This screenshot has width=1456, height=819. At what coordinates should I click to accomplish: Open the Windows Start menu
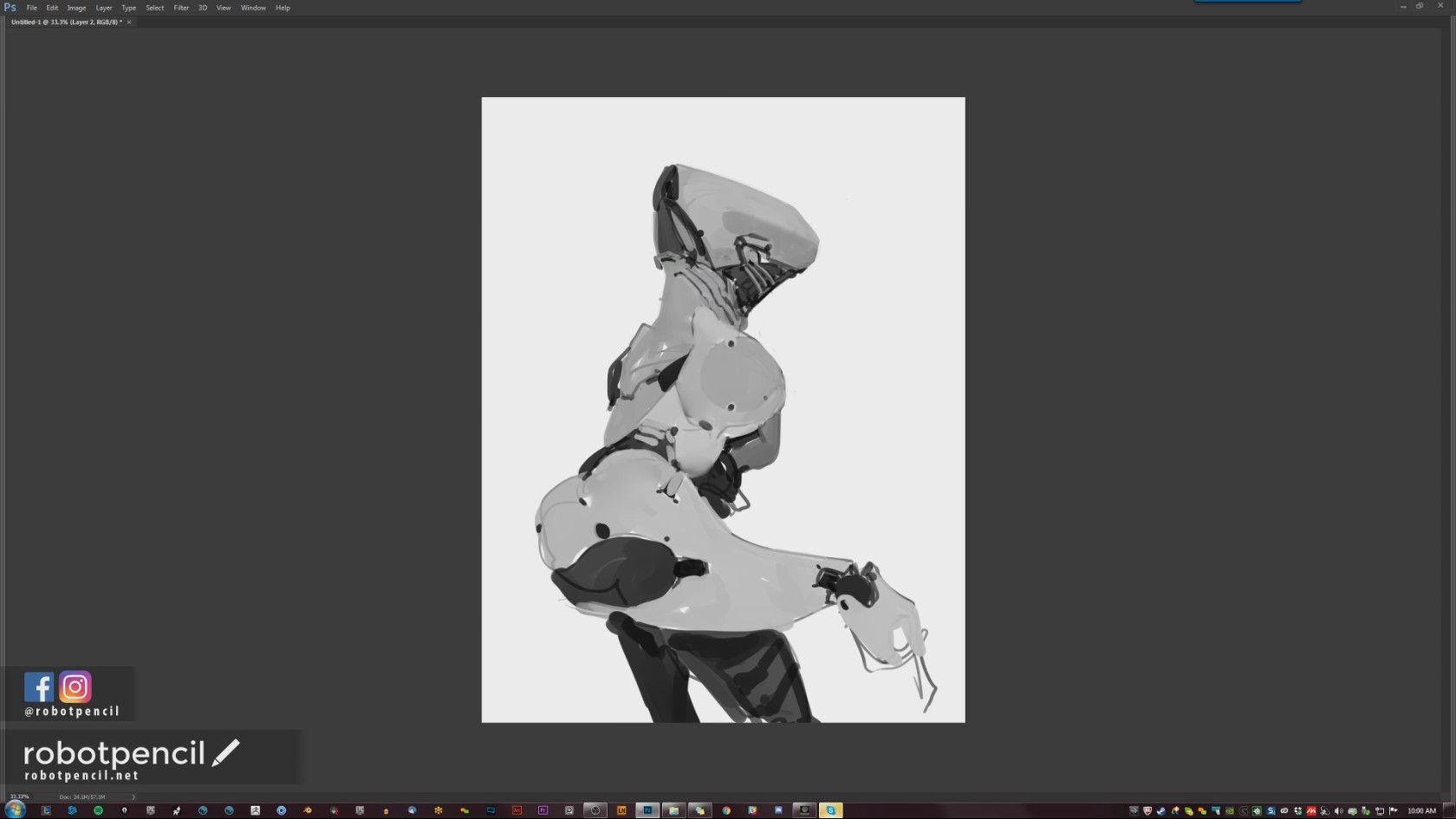pos(15,810)
